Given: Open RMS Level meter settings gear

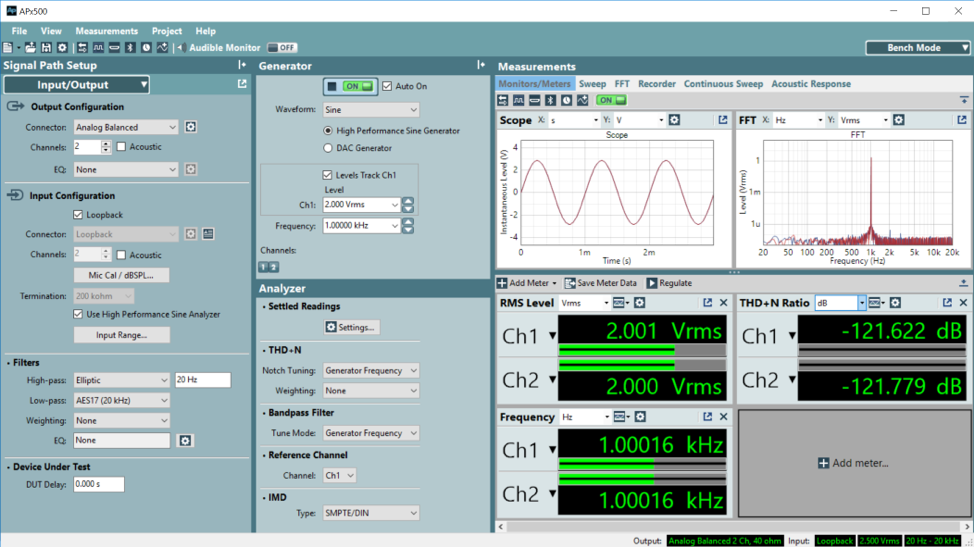Looking at the screenshot, I should point(639,303).
